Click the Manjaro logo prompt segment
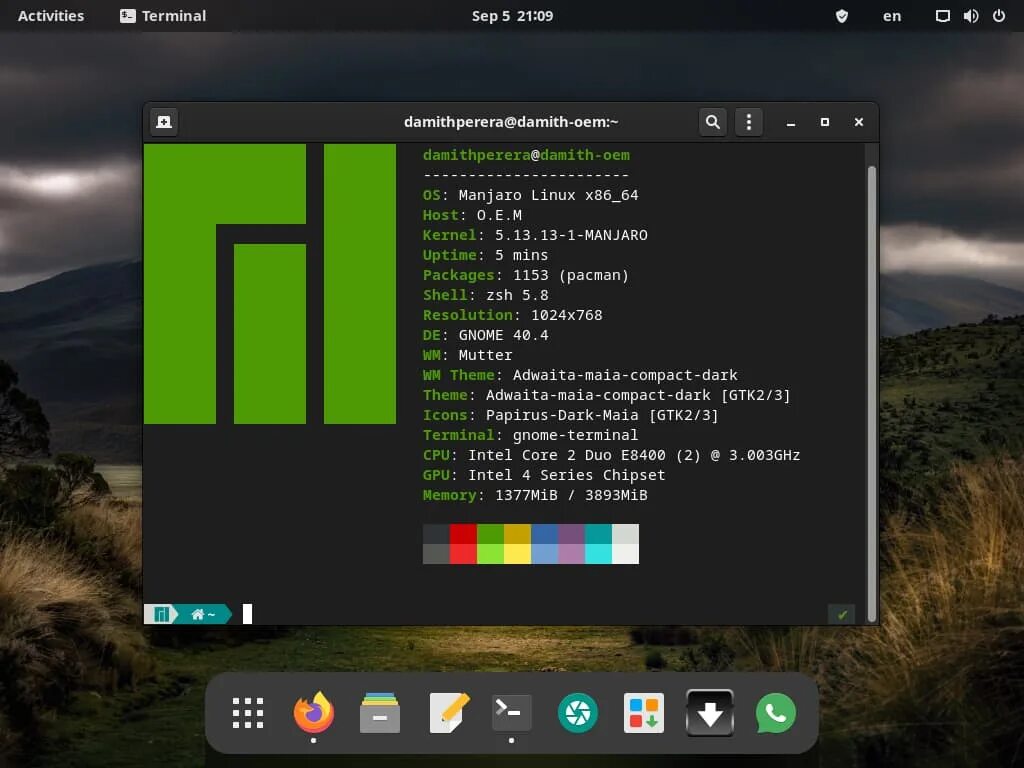Viewport: 1024px width, 768px height. pos(161,614)
